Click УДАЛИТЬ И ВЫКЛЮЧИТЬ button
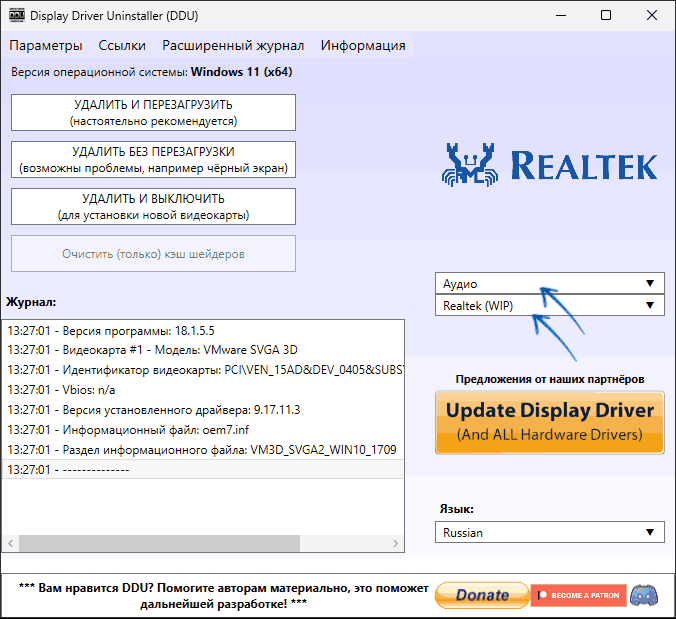This screenshot has width=676, height=619. tap(153, 206)
